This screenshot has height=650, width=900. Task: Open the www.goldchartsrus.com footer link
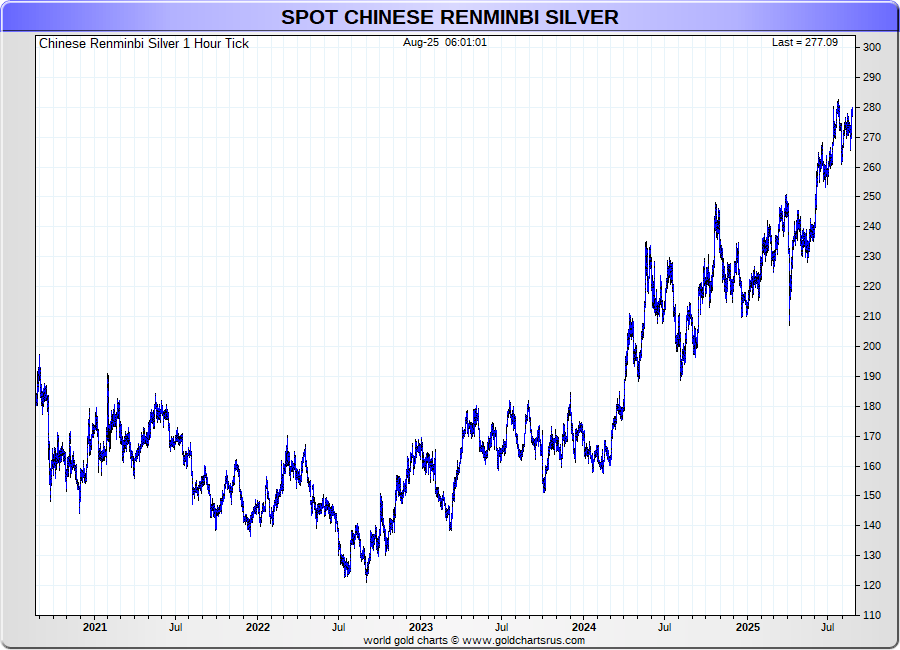(x=523, y=640)
